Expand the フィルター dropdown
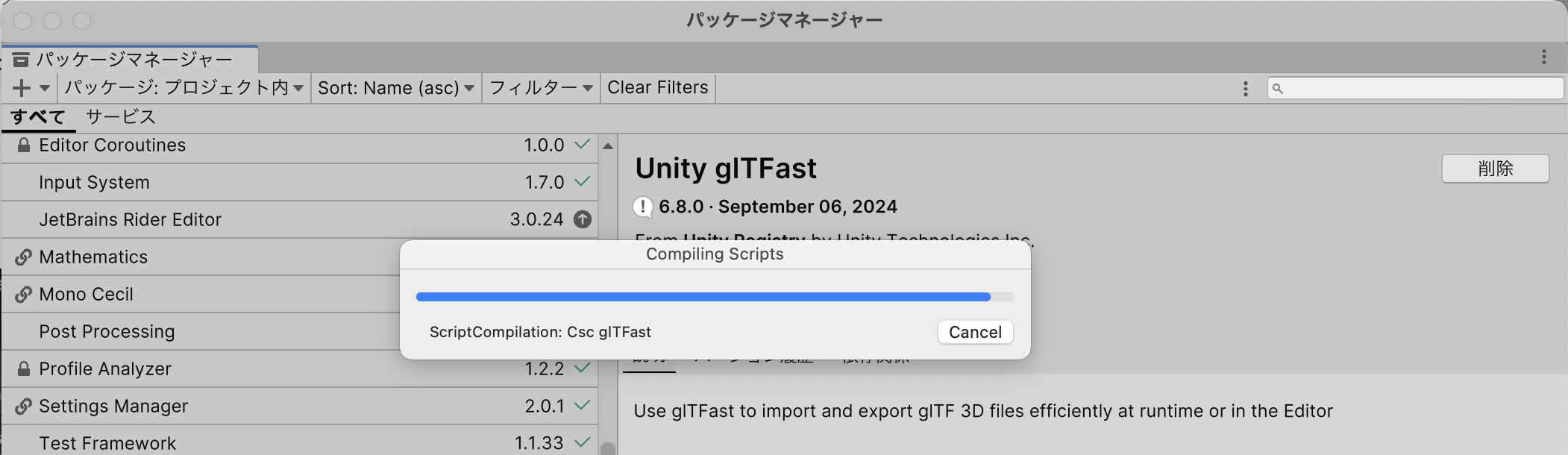Image resolution: width=1568 pixels, height=455 pixels. click(x=541, y=88)
